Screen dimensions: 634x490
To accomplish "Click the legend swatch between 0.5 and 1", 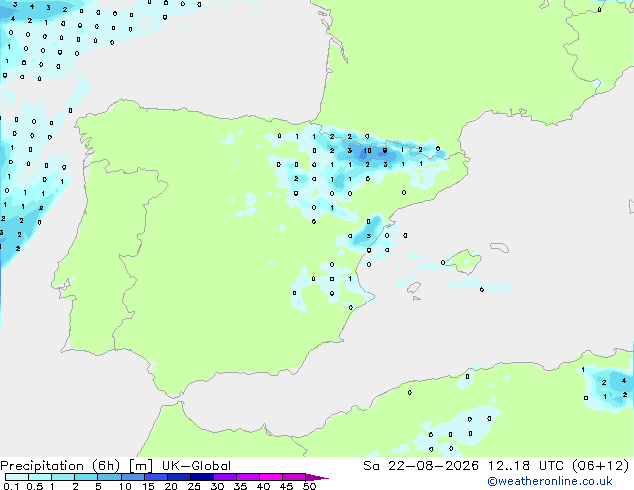I will pos(40,477).
